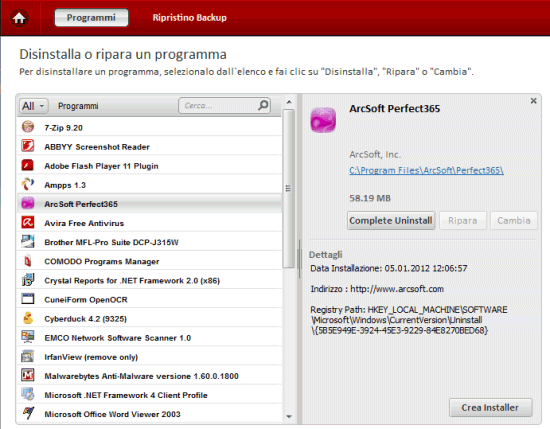Click the magnifier search icon
This screenshot has height=429, width=550.
263,105
